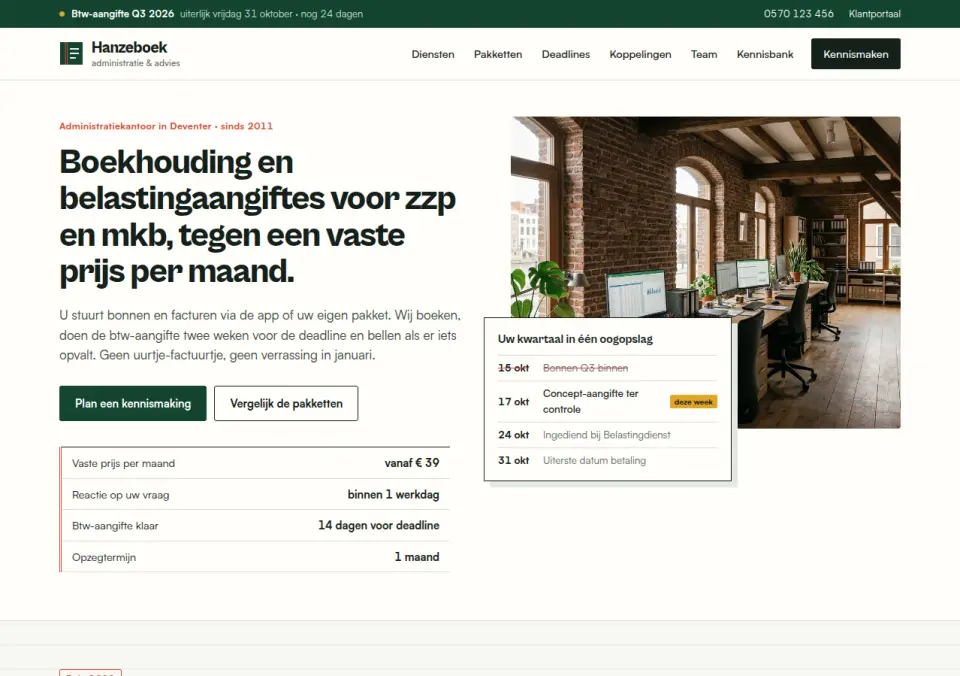960x676 pixels.
Task: Click the Plan een kennismaking button
Action: click(133, 404)
